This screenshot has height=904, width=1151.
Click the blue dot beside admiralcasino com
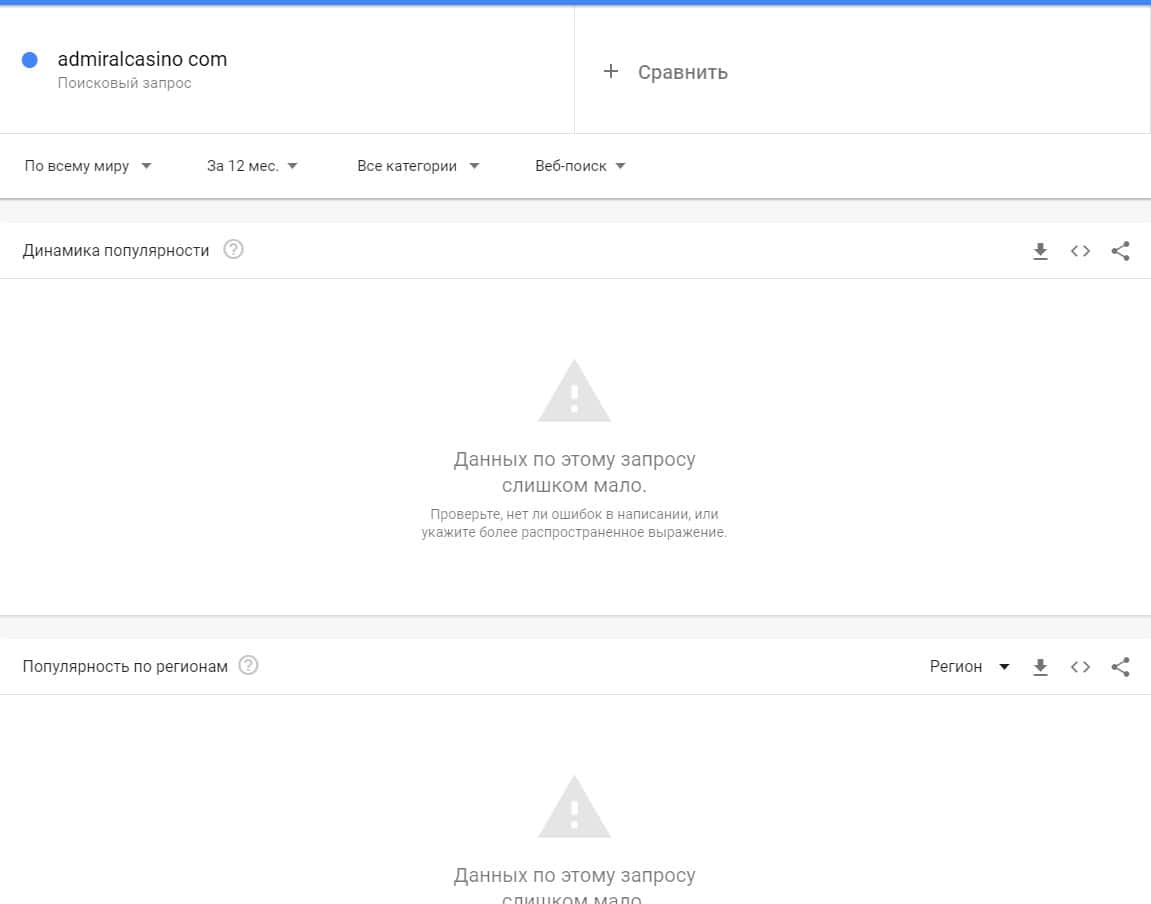[29, 60]
